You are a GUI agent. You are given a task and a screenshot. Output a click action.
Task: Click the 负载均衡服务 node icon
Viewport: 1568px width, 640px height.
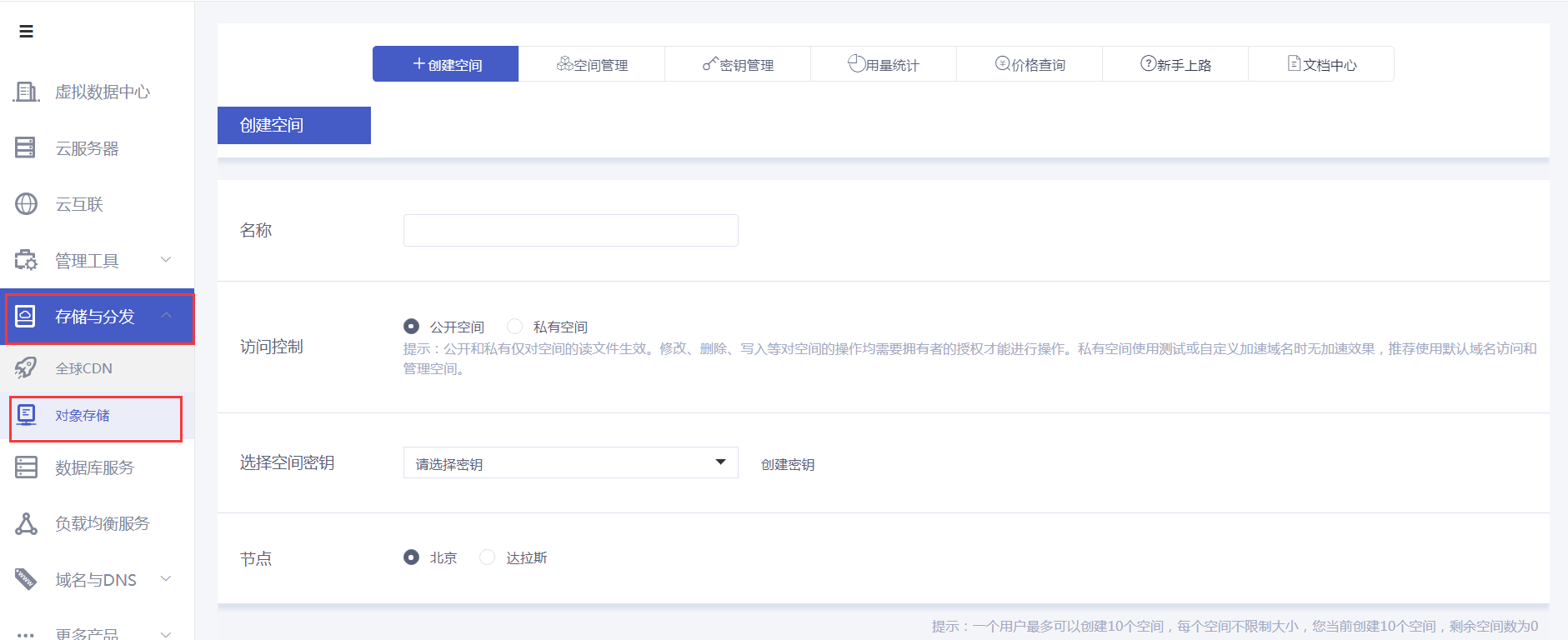click(27, 523)
